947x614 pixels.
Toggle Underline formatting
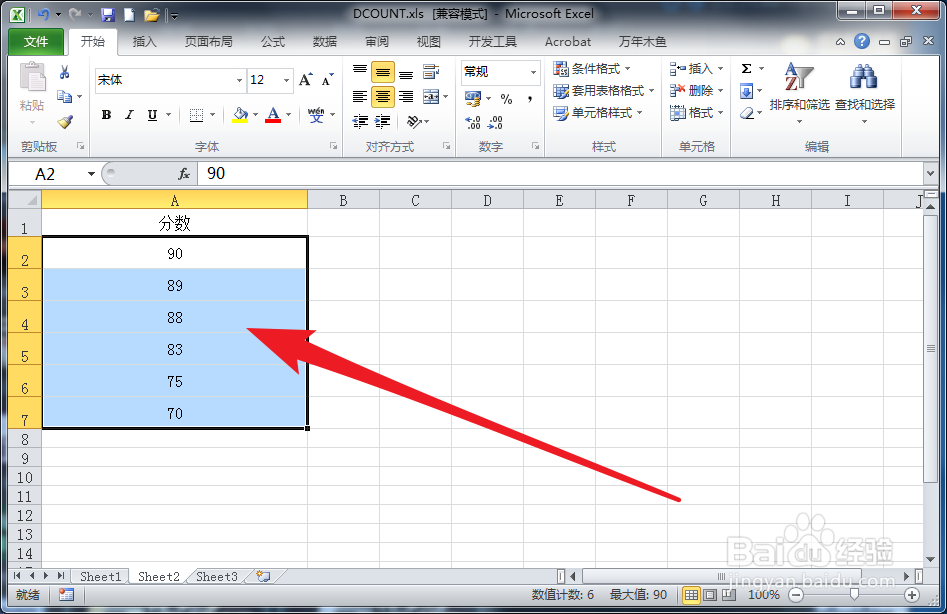152,115
